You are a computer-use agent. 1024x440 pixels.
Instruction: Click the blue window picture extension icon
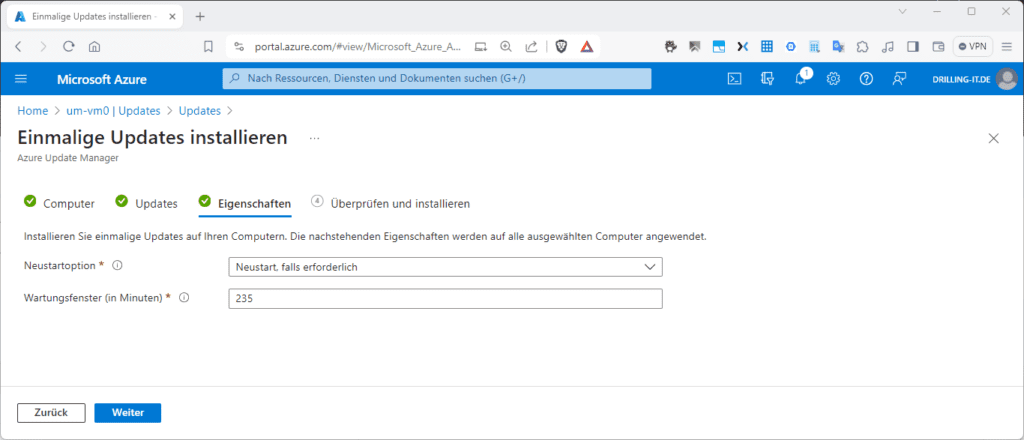click(x=718, y=46)
